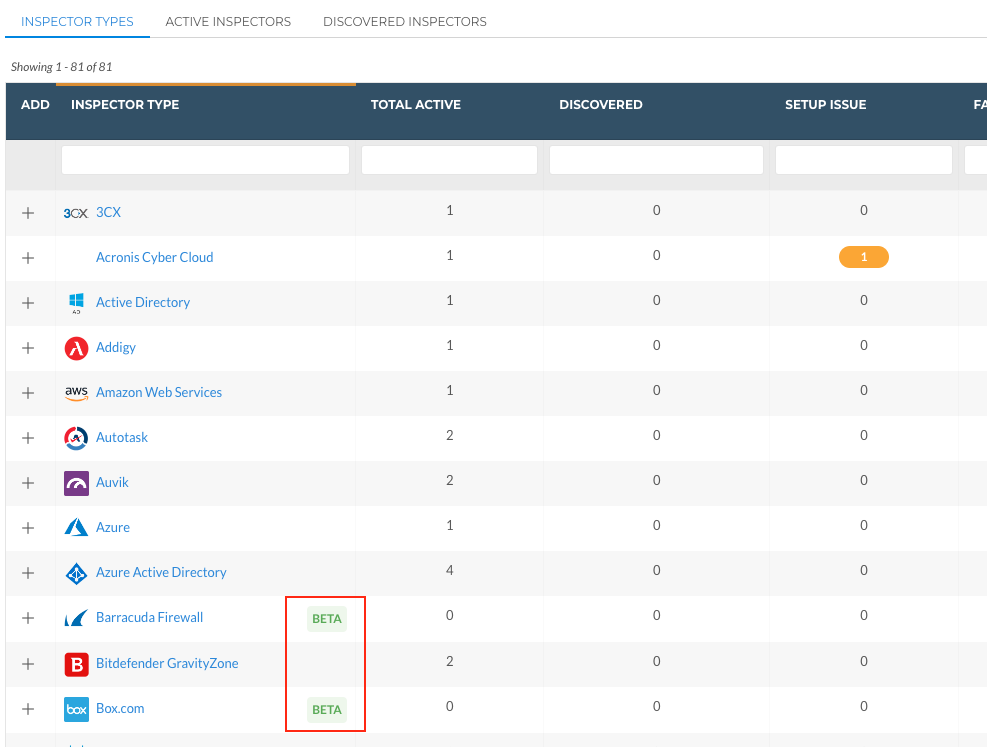Click plus icon for Amazon Web Services
This screenshot has height=747, width=987.
click(28, 393)
